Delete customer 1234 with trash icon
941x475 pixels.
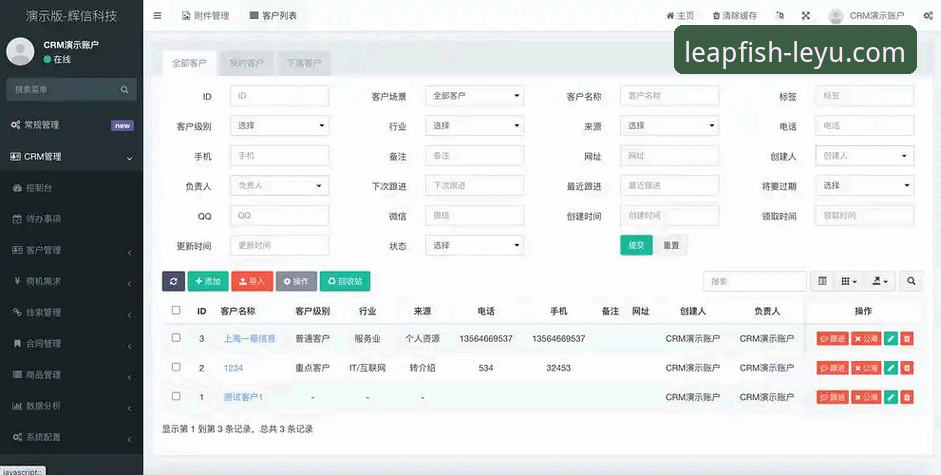[907, 368]
